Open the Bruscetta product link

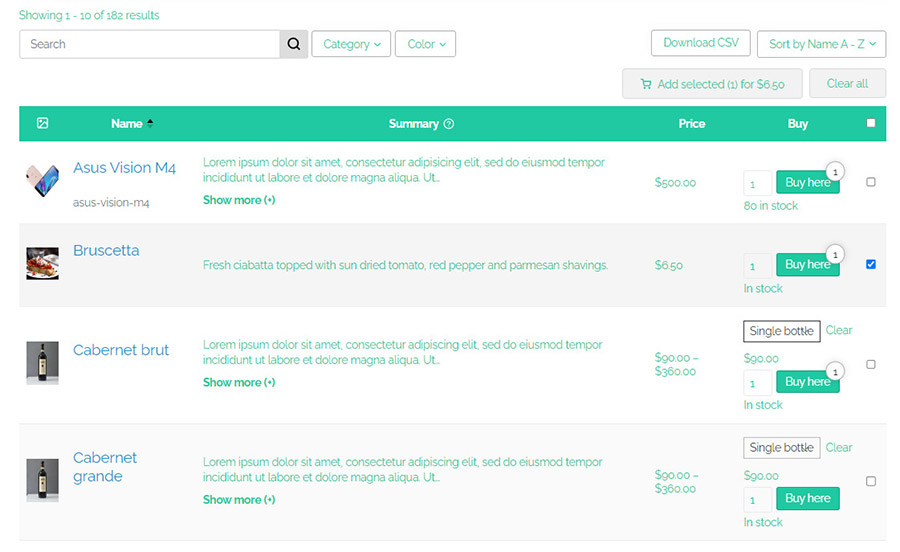tap(106, 250)
